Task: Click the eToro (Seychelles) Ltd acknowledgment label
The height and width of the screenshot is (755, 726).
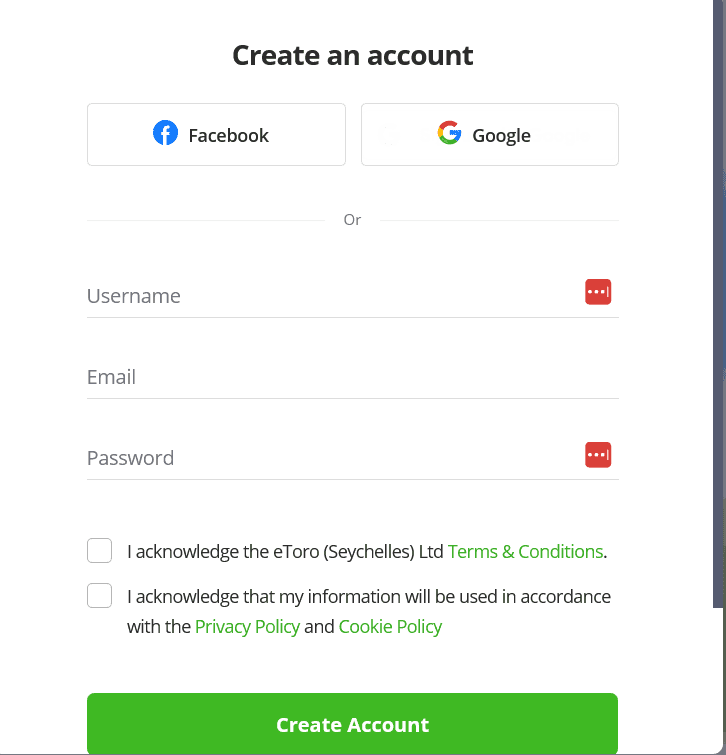Action: (x=285, y=551)
